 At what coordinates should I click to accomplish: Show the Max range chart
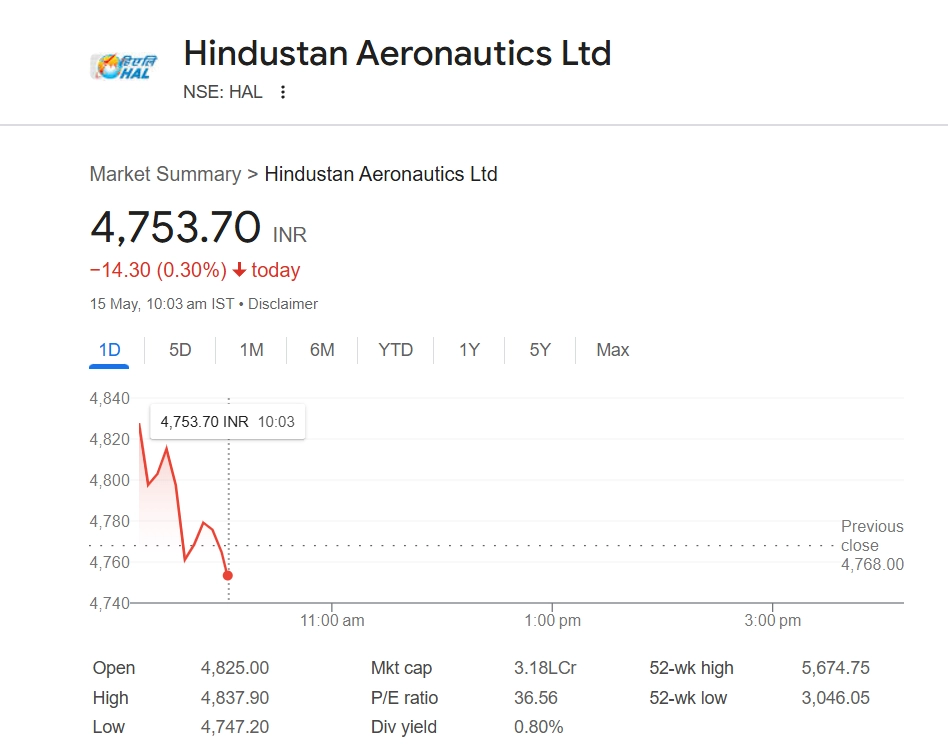tap(612, 350)
